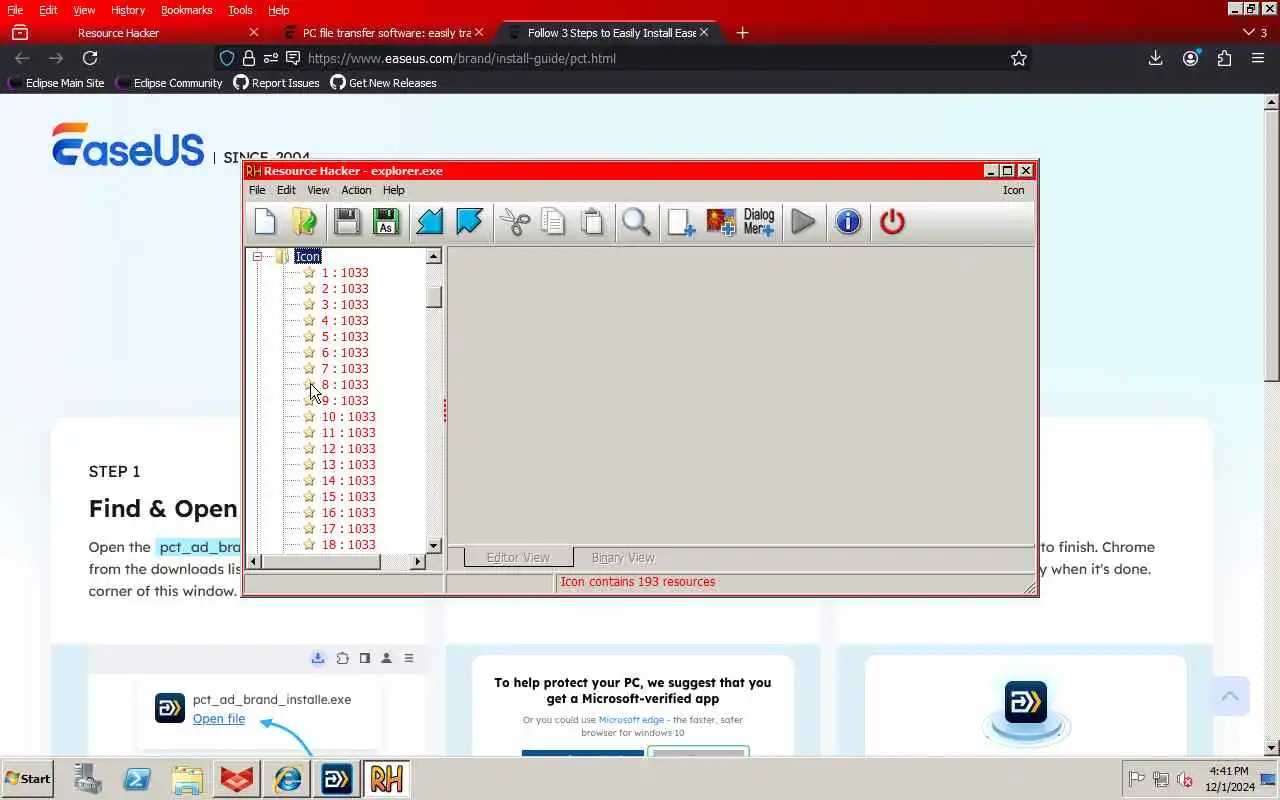The image size is (1280, 800).
Task: Open Find with the magnifying glass icon
Action: click(636, 222)
